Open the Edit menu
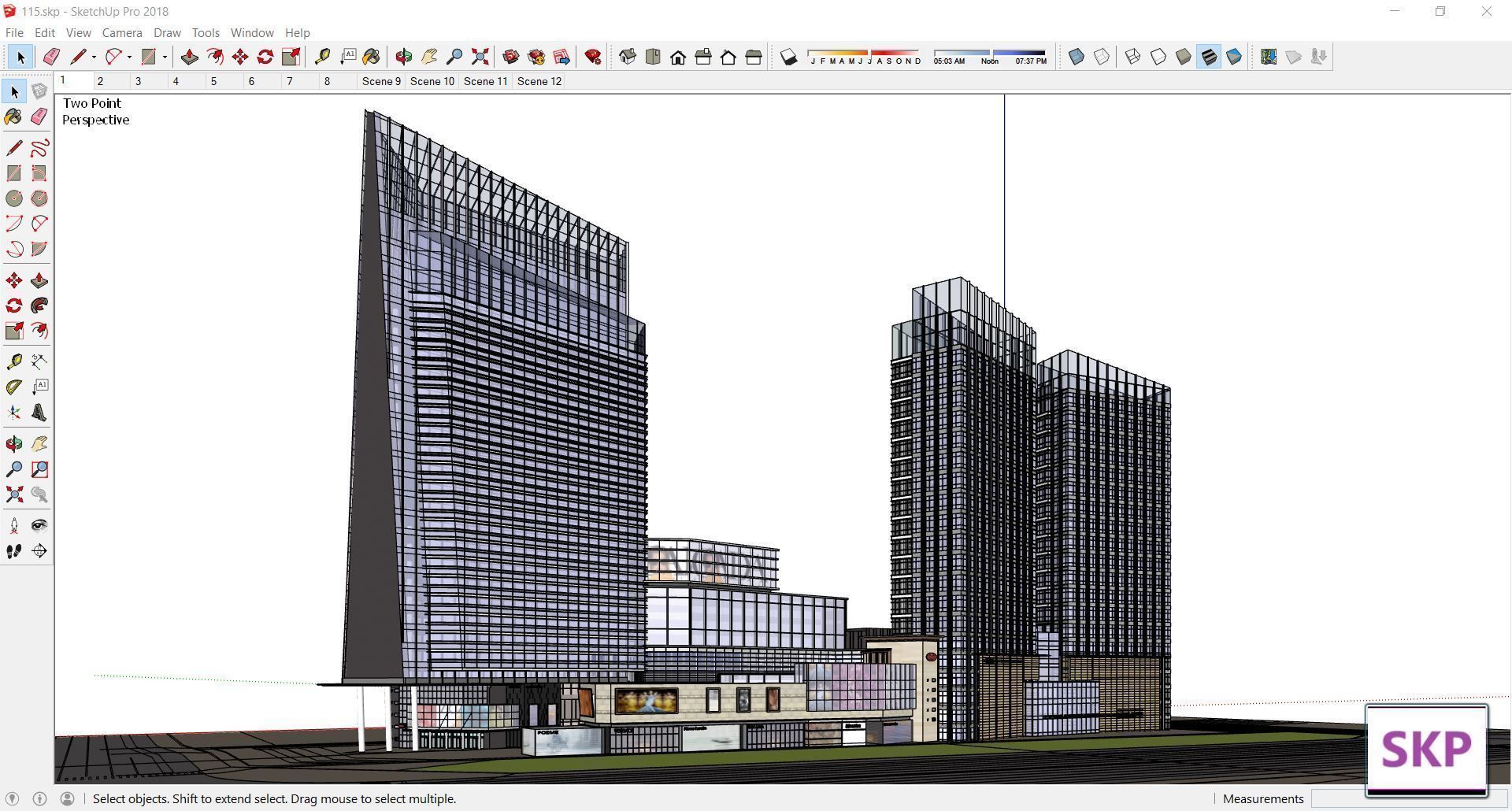 pos(44,32)
